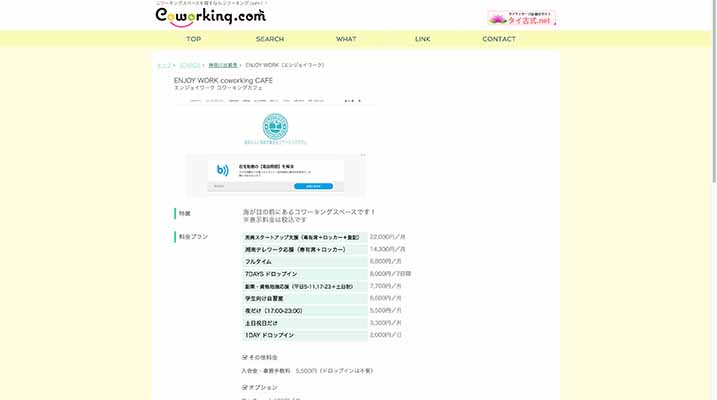The image size is (717, 400).
Task: Click the 表示料金は税込です note
Action: [275, 220]
